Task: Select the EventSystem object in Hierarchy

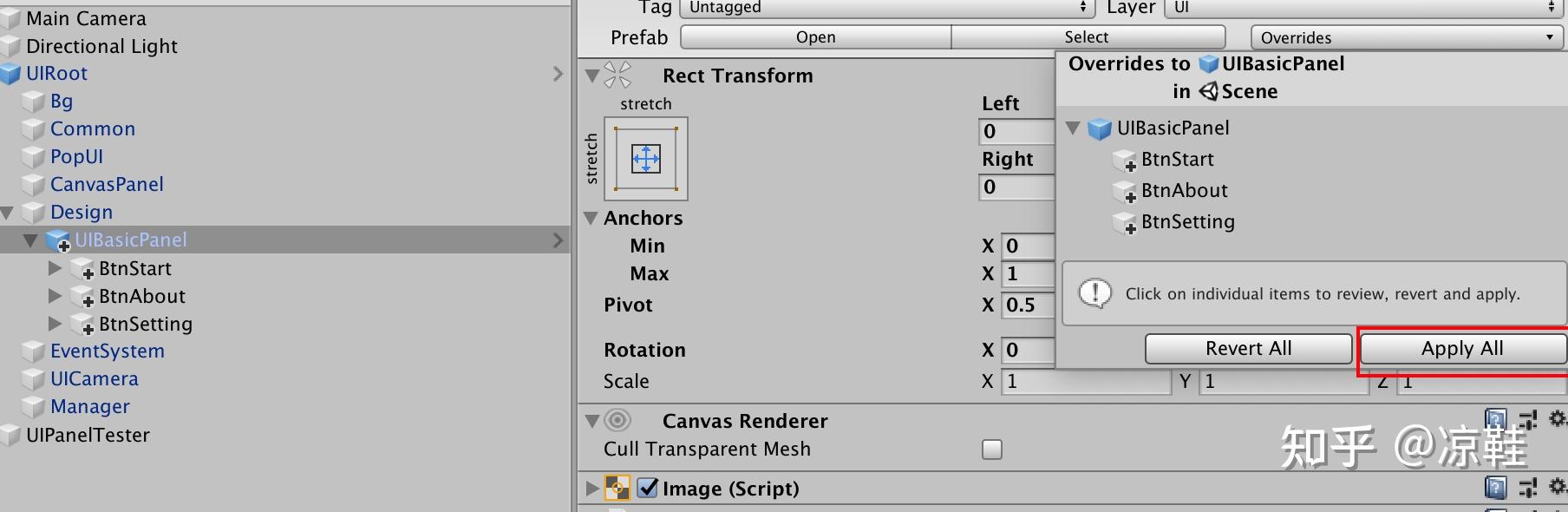Action: click(108, 351)
